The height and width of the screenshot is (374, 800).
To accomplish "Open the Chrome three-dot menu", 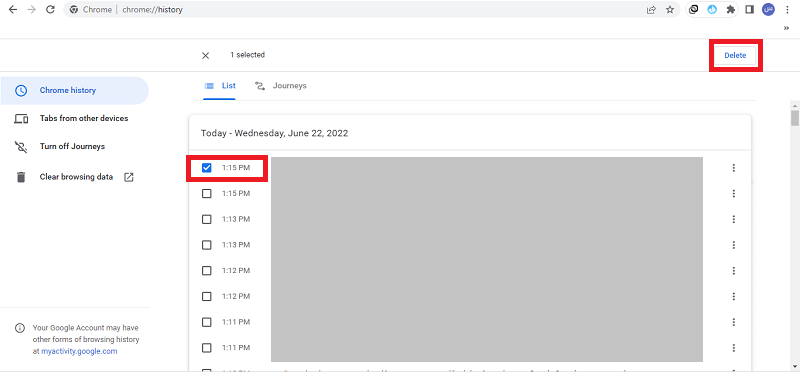I will tap(789, 10).
